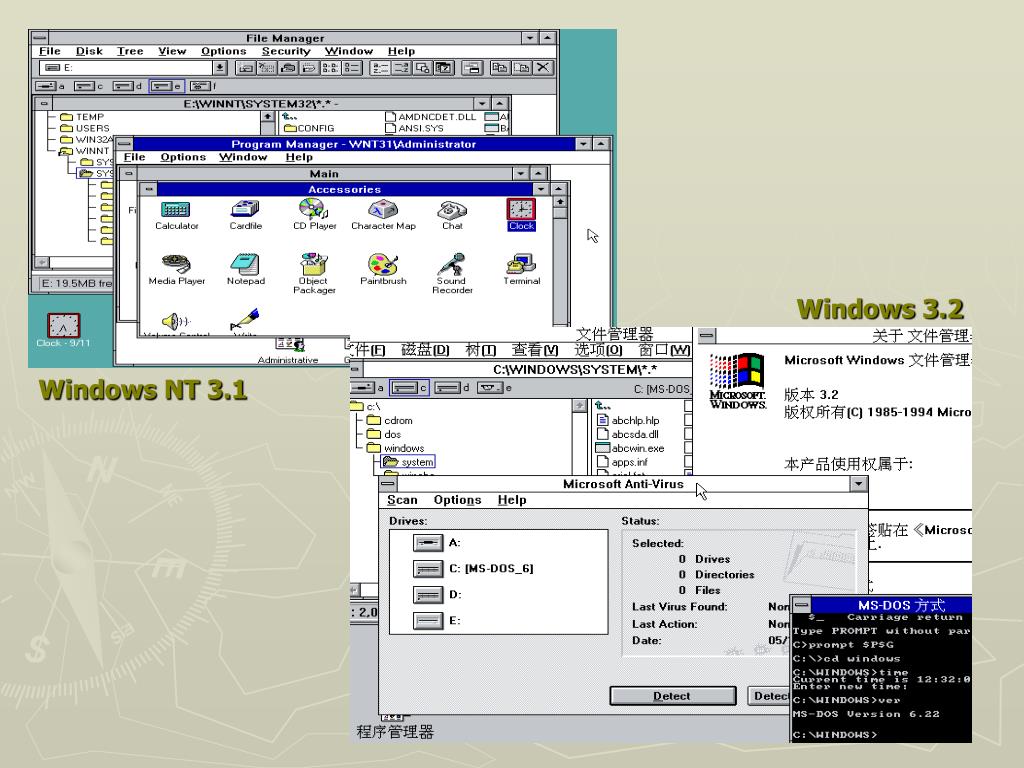Open the 磁盘(D) menu in 文件管理器
This screenshot has height=768, width=1024.
[x=425, y=350]
